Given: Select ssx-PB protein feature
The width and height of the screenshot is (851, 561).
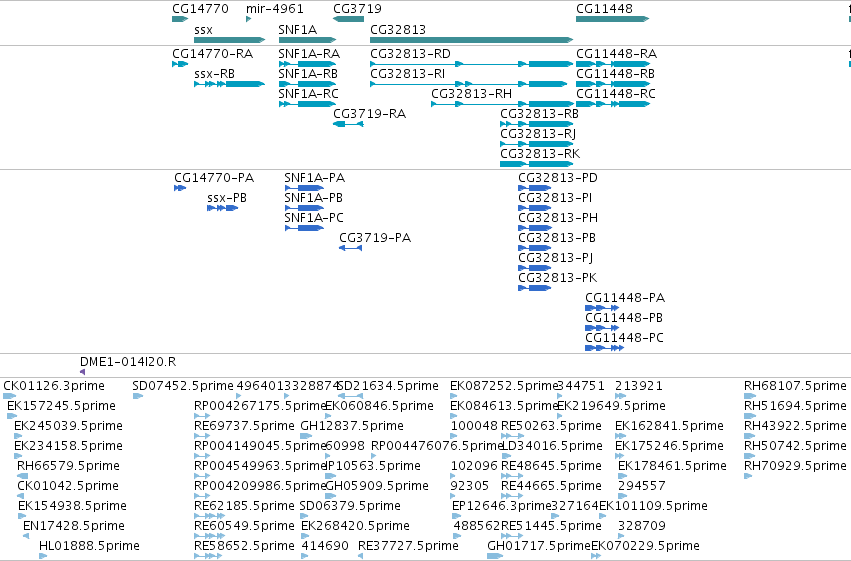Looking at the screenshot, I should click(223, 208).
